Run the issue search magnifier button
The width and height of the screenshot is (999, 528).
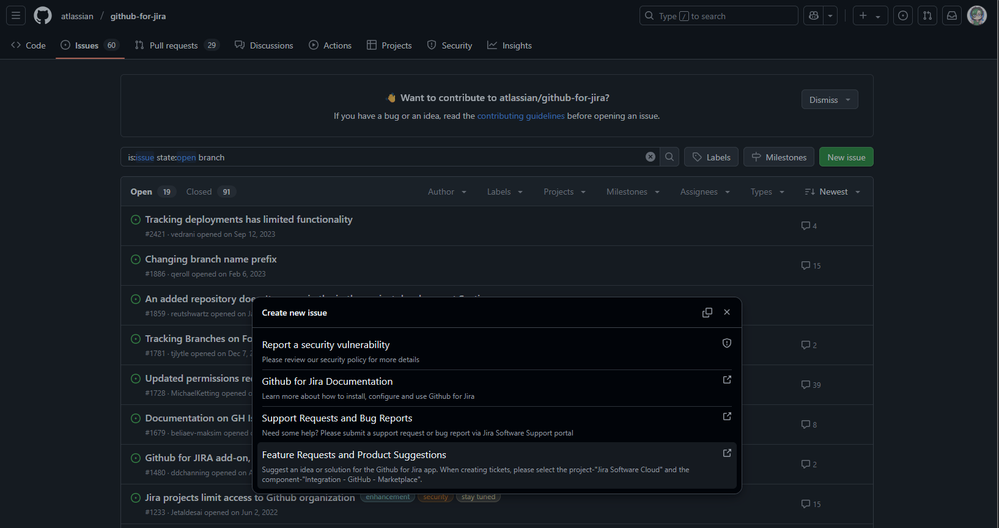pos(670,157)
